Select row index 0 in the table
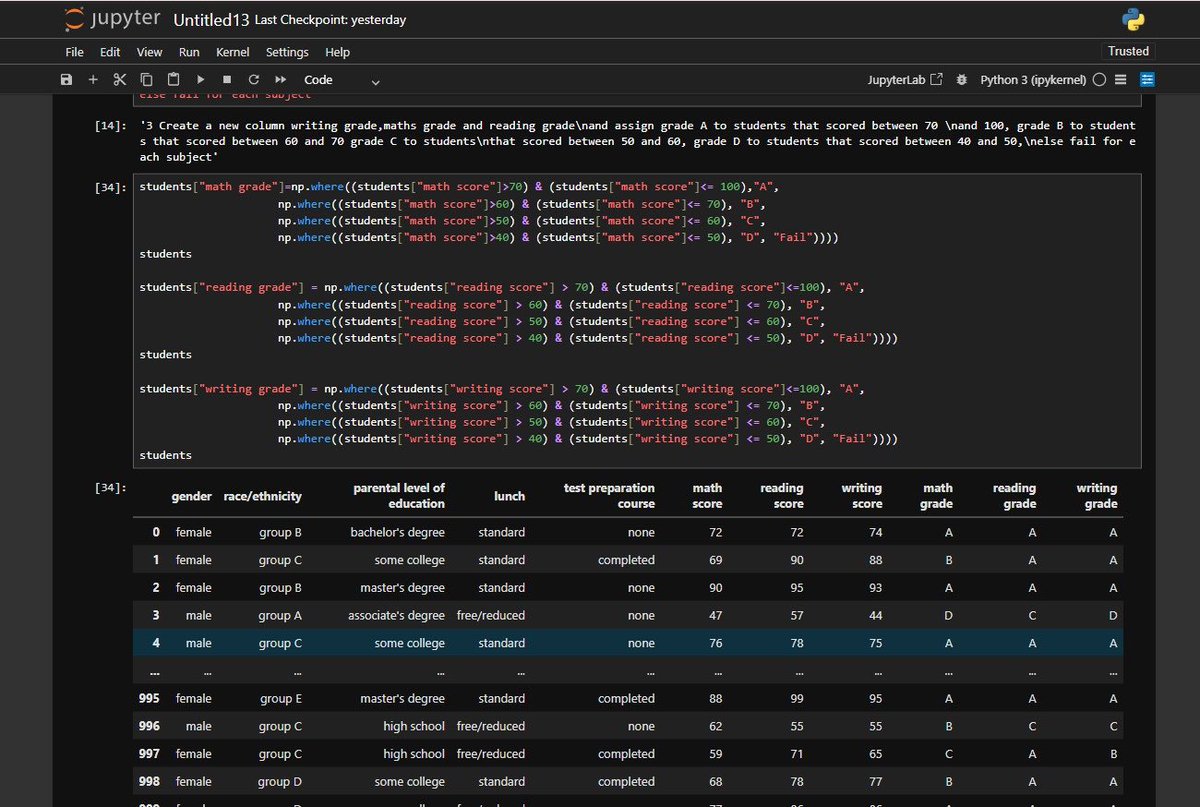The image size is (1200, 807). point(156,532)
